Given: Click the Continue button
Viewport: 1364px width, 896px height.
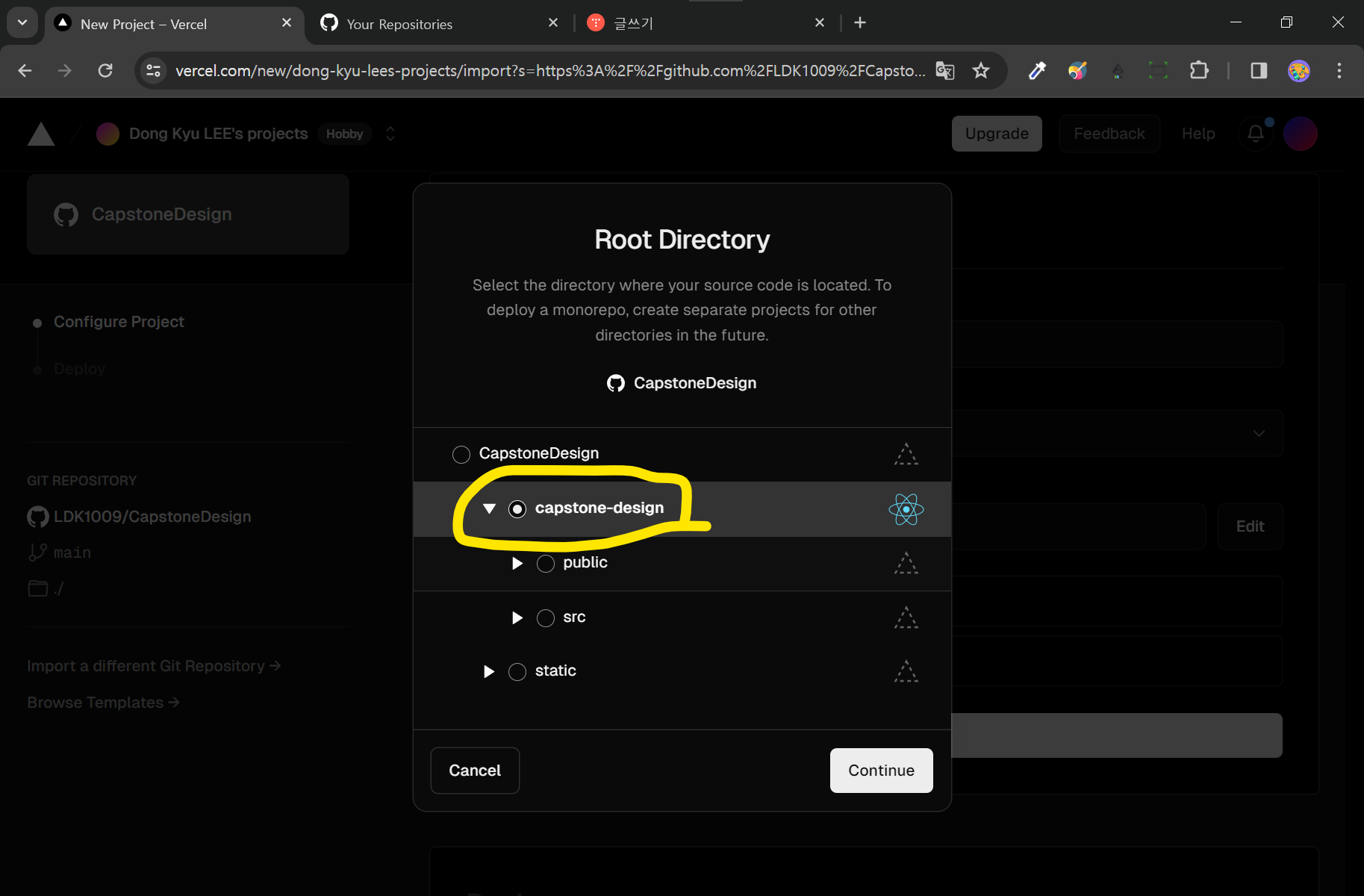Looking at the screenshot, I should pos(882,771).
